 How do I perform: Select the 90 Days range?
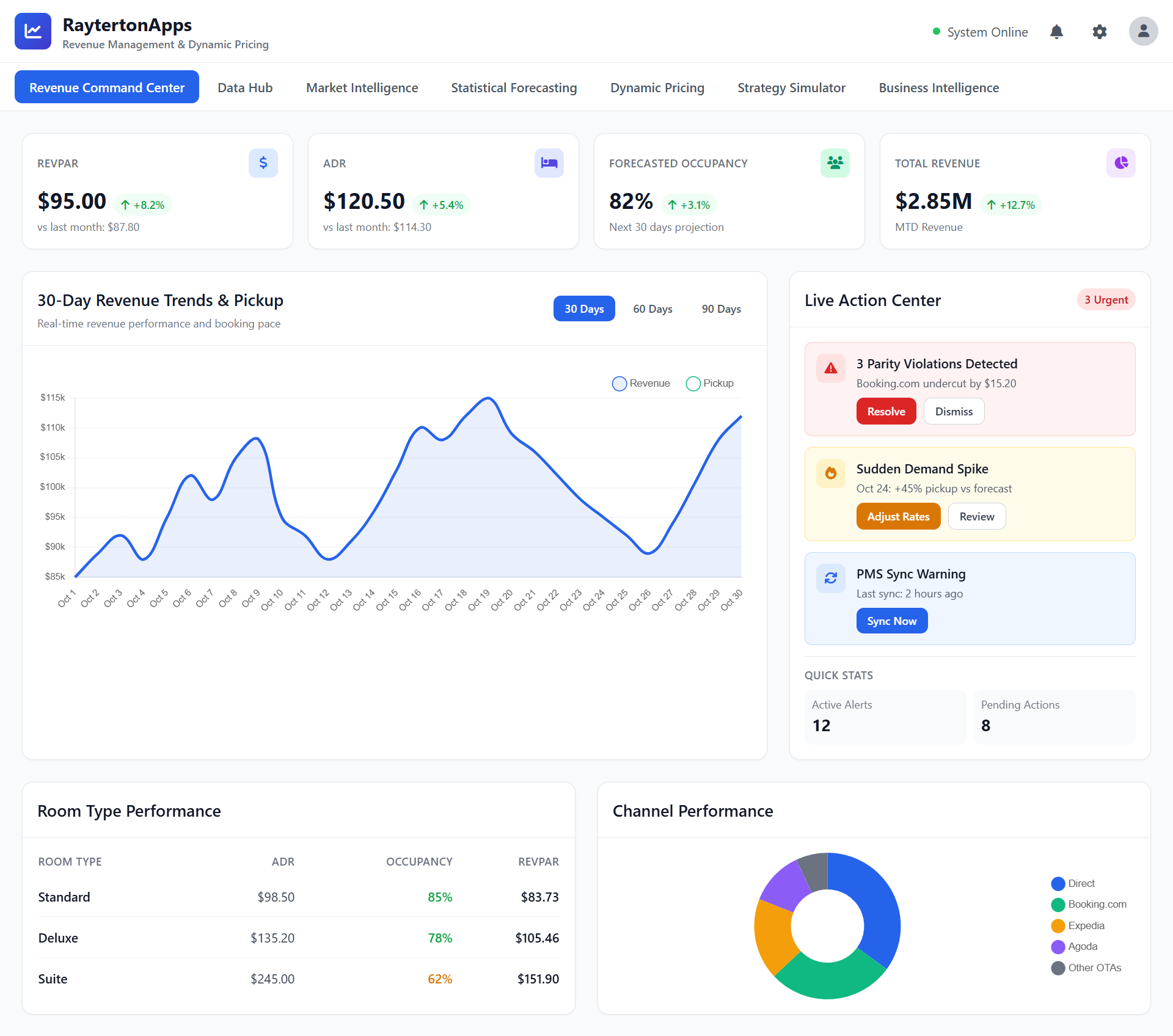(721, 309)
